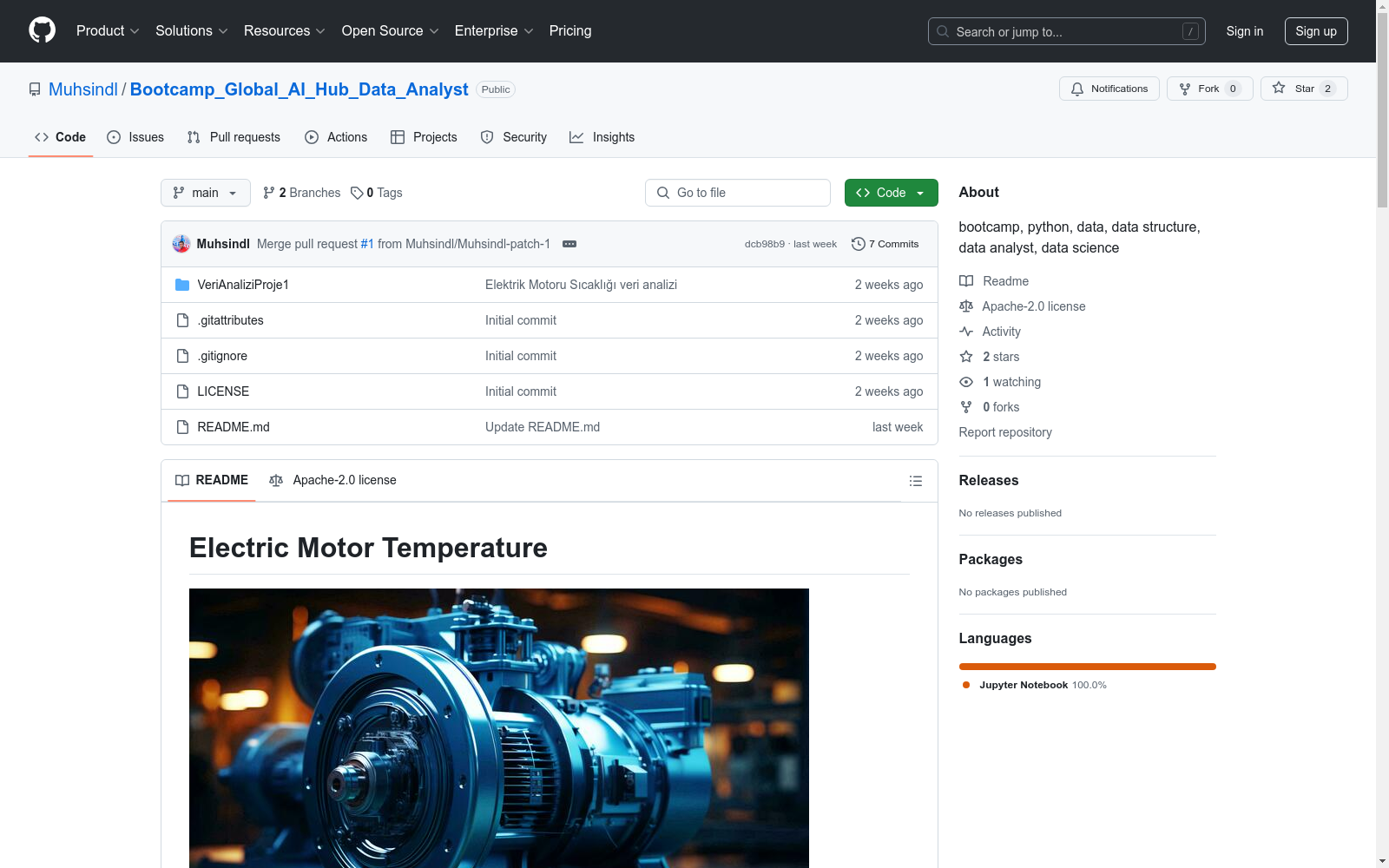1389x868 pixels.
Task: Expand the Open Source menu
Action: tap(391, 30)
